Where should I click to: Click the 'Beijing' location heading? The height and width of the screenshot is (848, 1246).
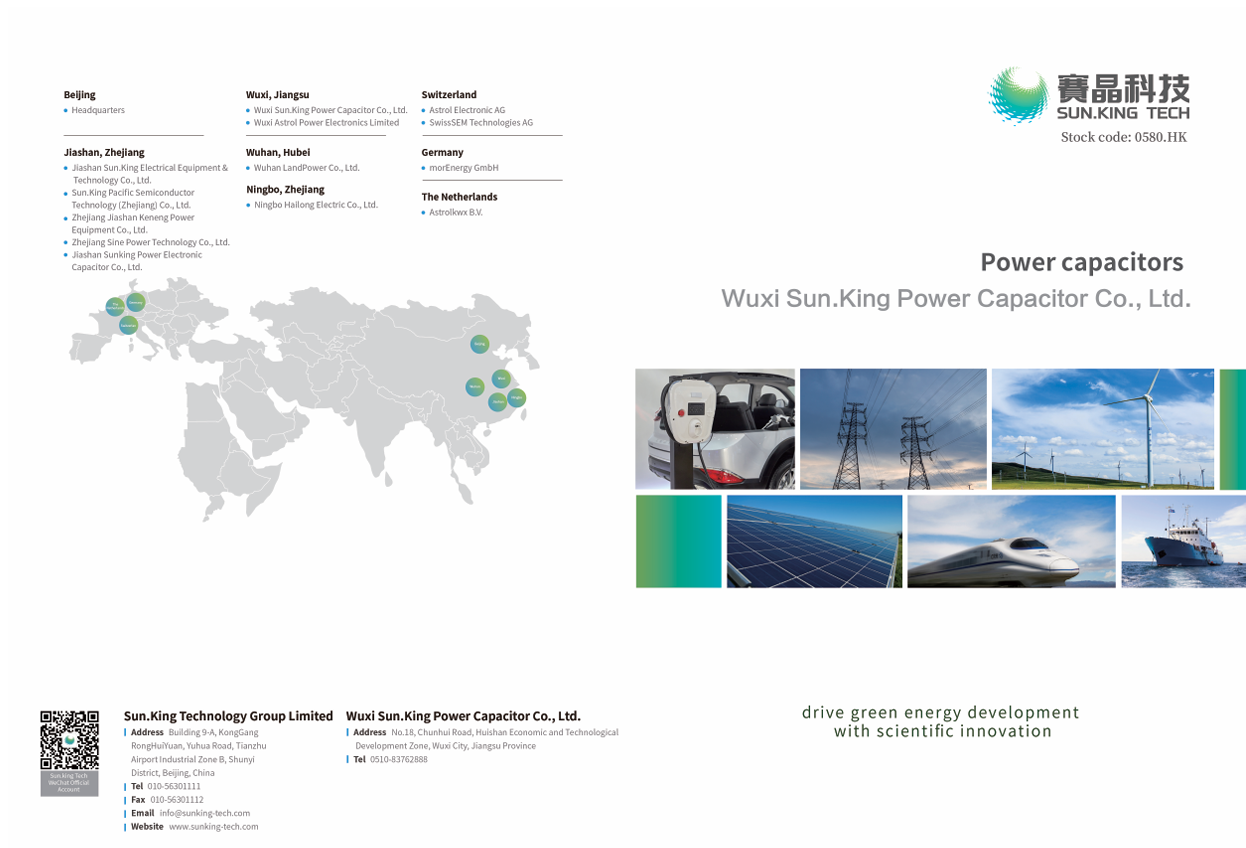(x=80, y=95)
